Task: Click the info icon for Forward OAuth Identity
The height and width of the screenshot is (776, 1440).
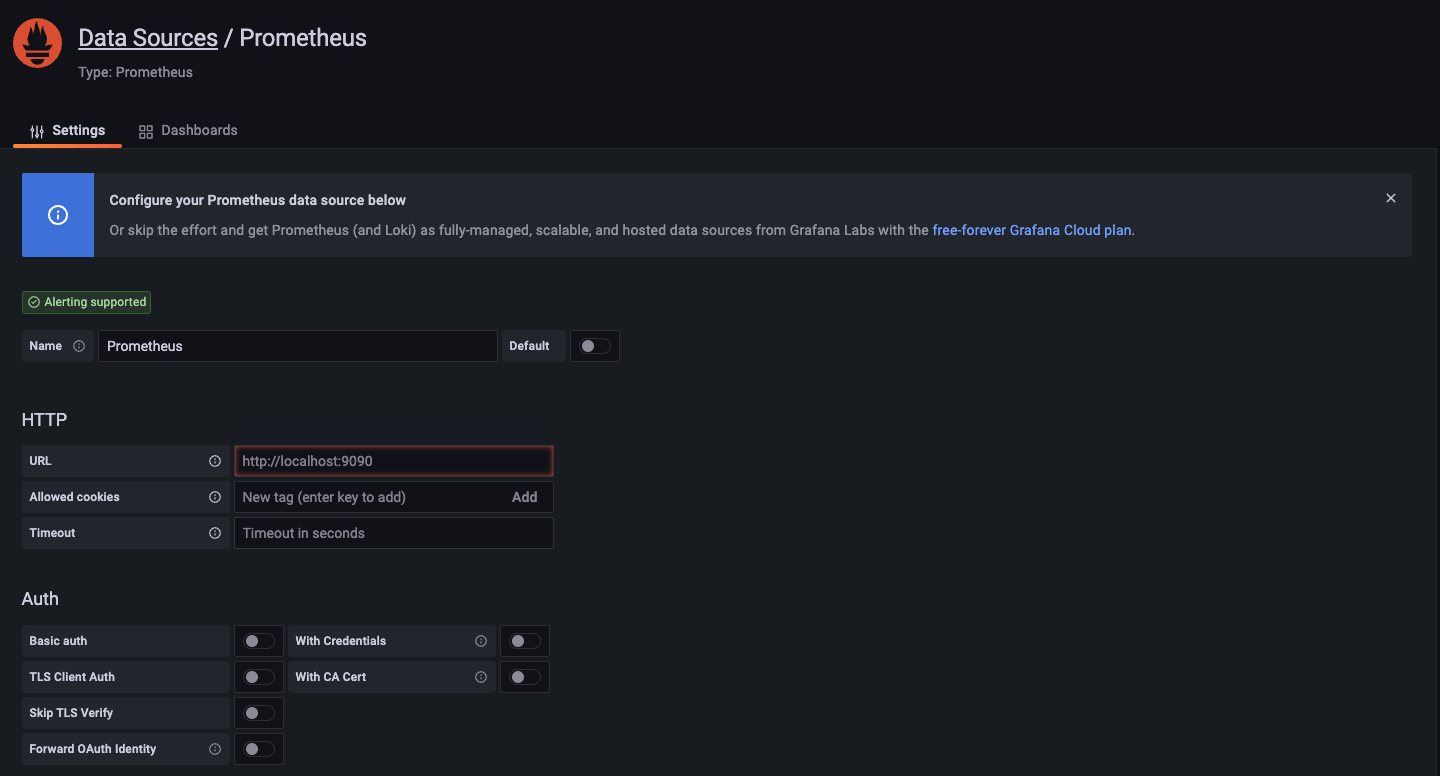Action: point(214,749)
